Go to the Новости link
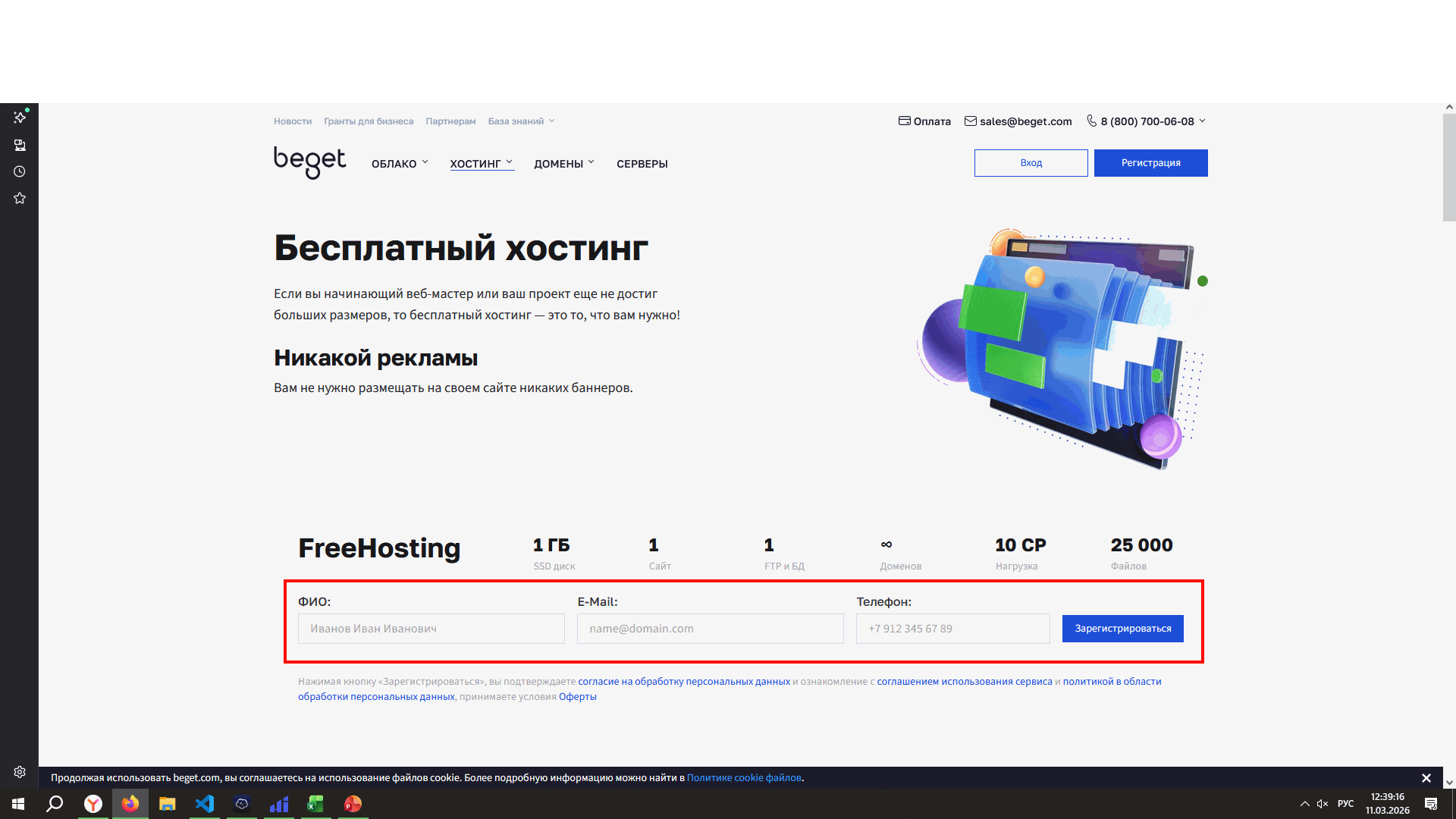The height and width of the screenshot is (819, 1456). pos(293,121)
